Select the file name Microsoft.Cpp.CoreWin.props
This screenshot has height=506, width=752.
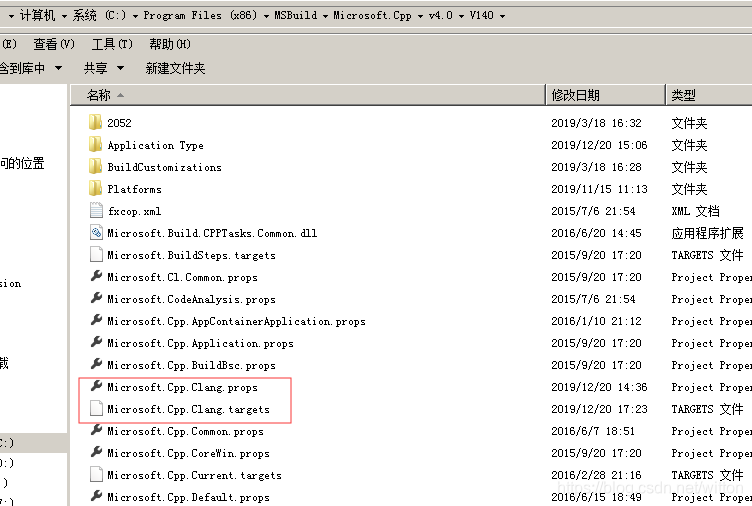(x=188, y=453)
